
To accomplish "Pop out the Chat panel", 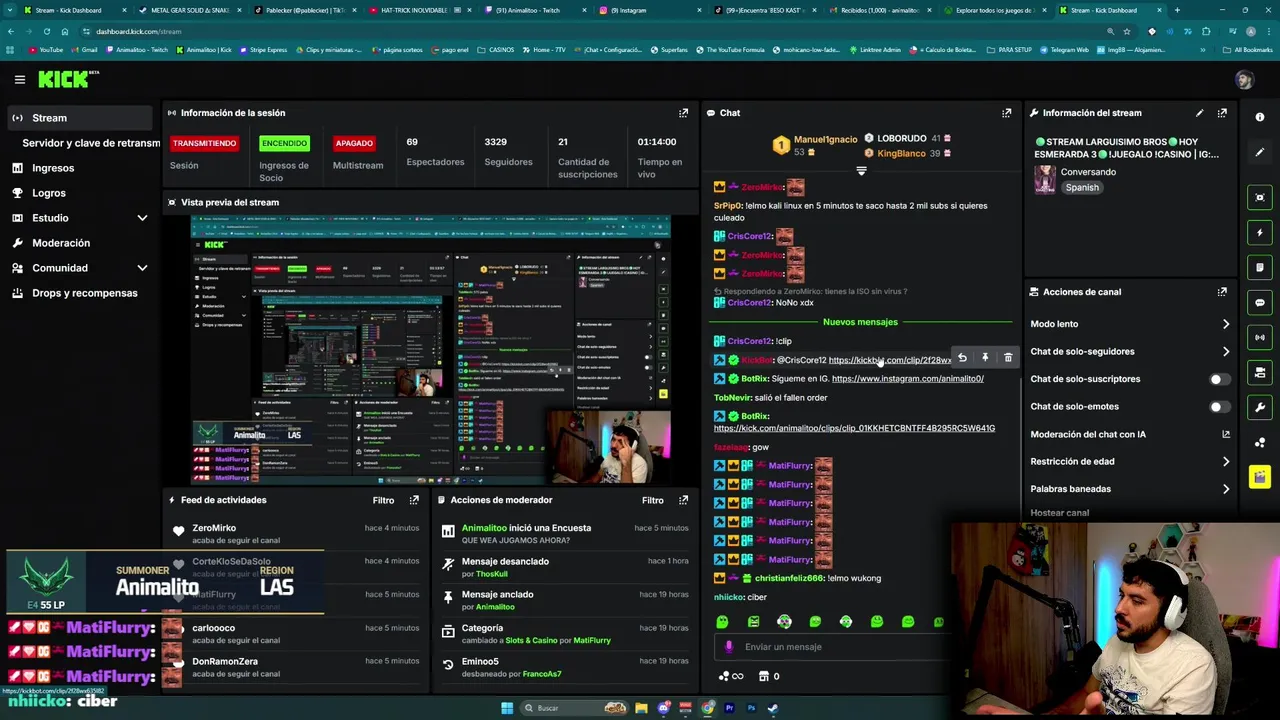I will pyautogui.click(x=1006, y=113).
